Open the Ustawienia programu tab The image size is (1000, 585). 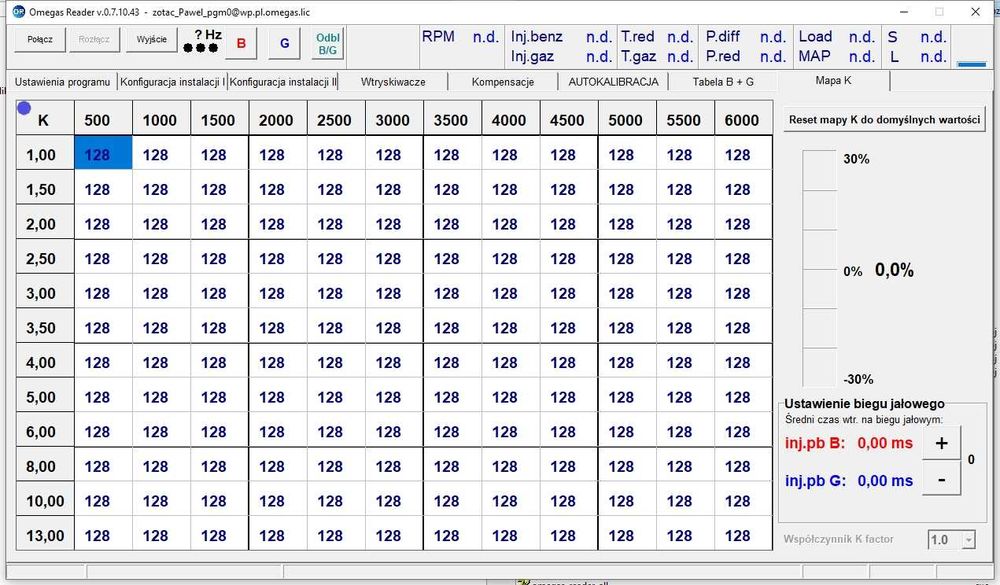62,82
